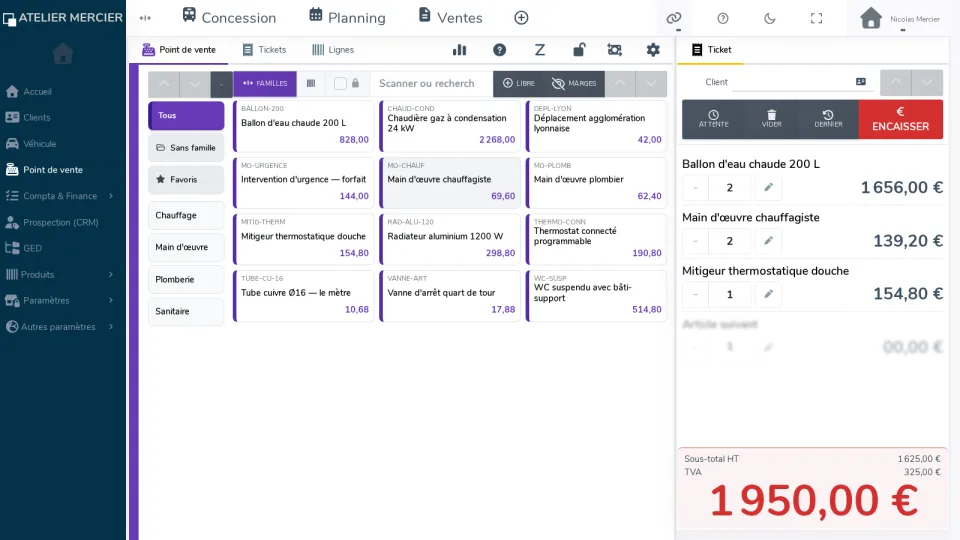The image size is (960, 540).
Task: Filter by Chauffage family
Action: point(186,216)
